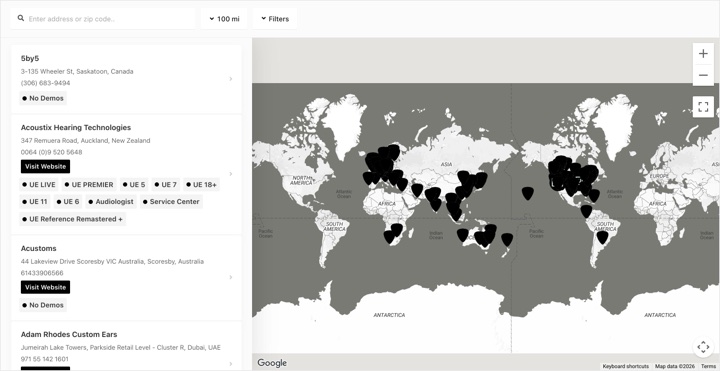The width and height of the screenshot is (720, 371).
Task: Click the lone mid-Pacific map pin
Action: tap(528, 193)
